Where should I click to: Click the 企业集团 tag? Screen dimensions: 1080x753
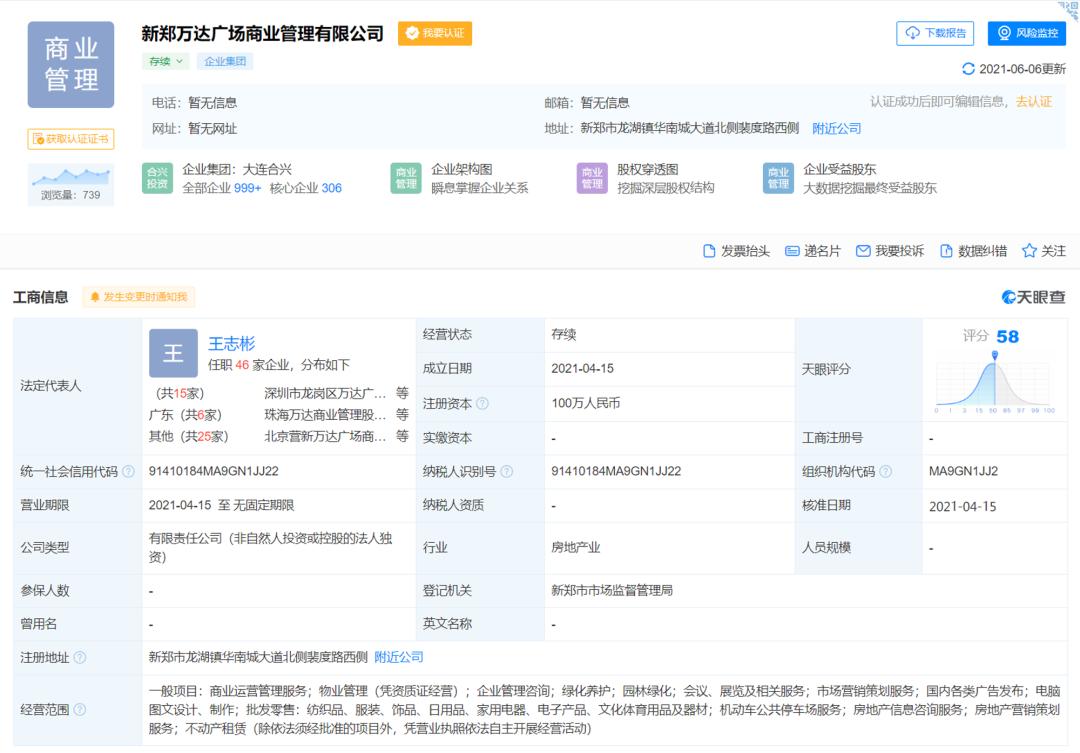(225, 61)
